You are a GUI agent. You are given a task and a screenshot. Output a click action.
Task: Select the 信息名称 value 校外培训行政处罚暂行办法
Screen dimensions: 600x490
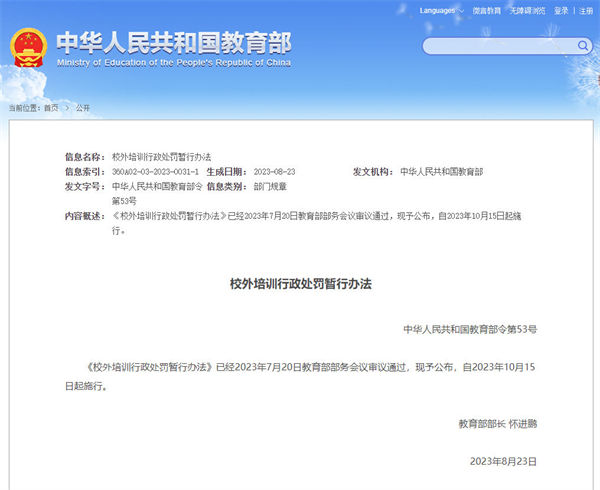pyautogui.click(x=161, y=157)
